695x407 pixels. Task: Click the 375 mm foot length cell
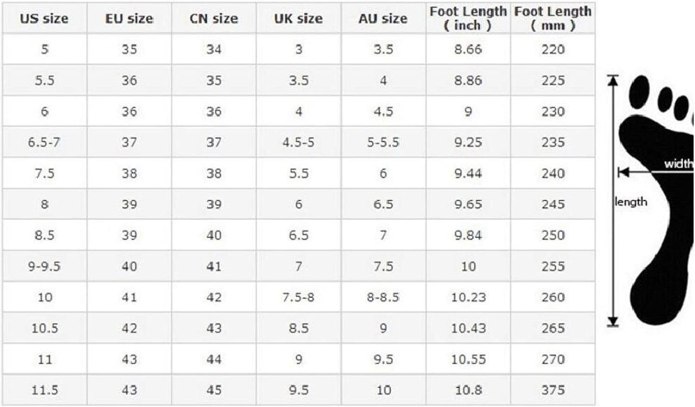point(553,390)
